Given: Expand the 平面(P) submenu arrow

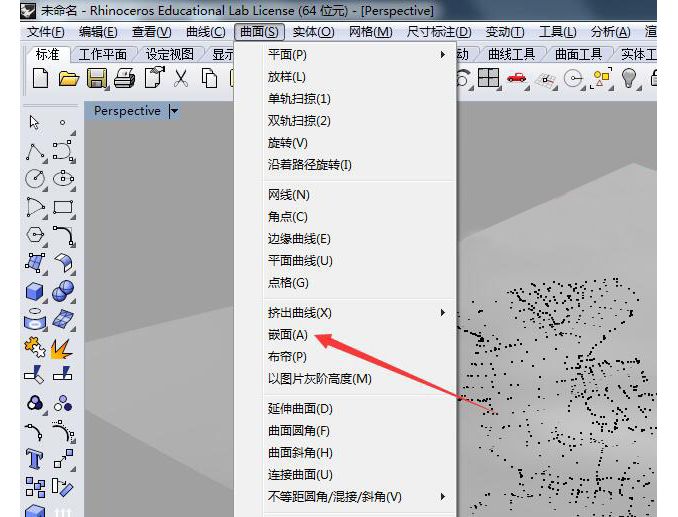Looking at the screenshot, I should [442, 54].
